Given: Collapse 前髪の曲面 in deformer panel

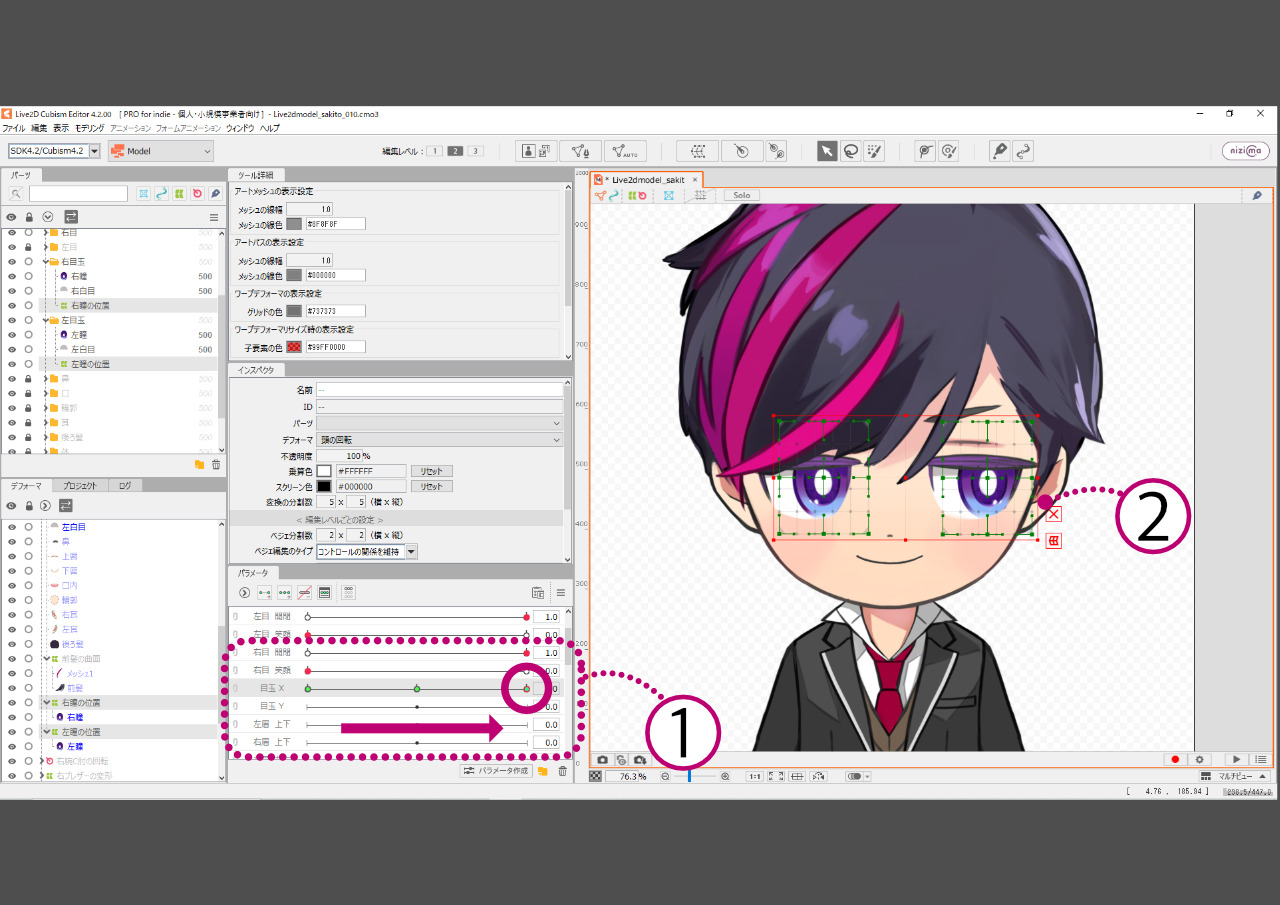Looking at the screenshot, I should (x=46, y=659).
